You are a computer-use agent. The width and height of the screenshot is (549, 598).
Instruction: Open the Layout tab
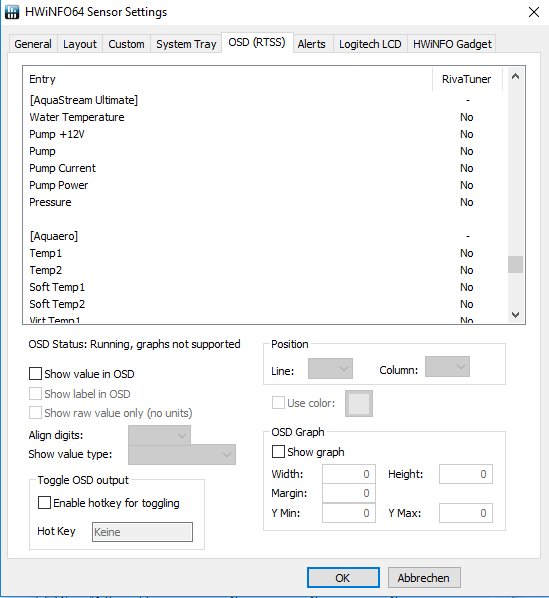click(x=80, y=44)
